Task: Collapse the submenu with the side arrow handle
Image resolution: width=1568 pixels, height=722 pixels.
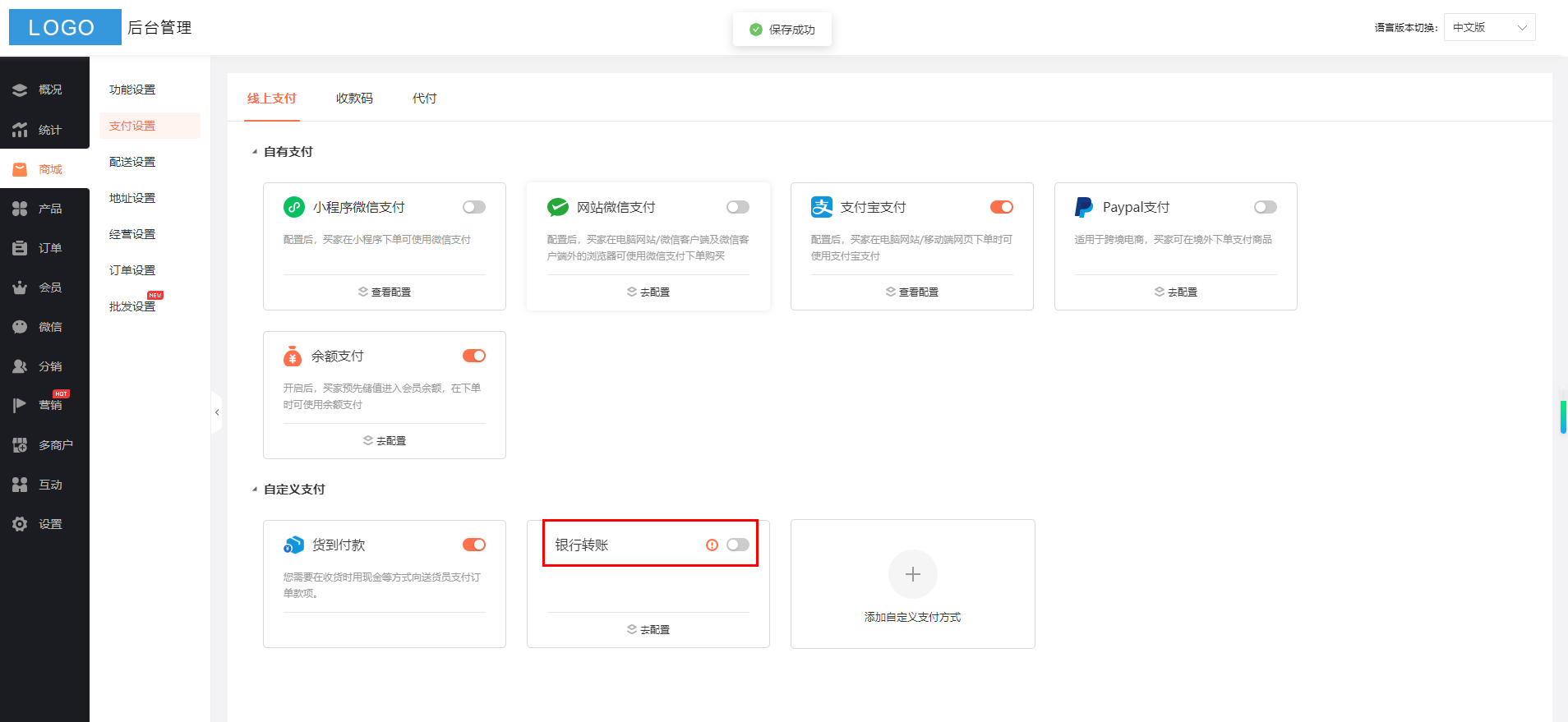Action: [217, 412]
